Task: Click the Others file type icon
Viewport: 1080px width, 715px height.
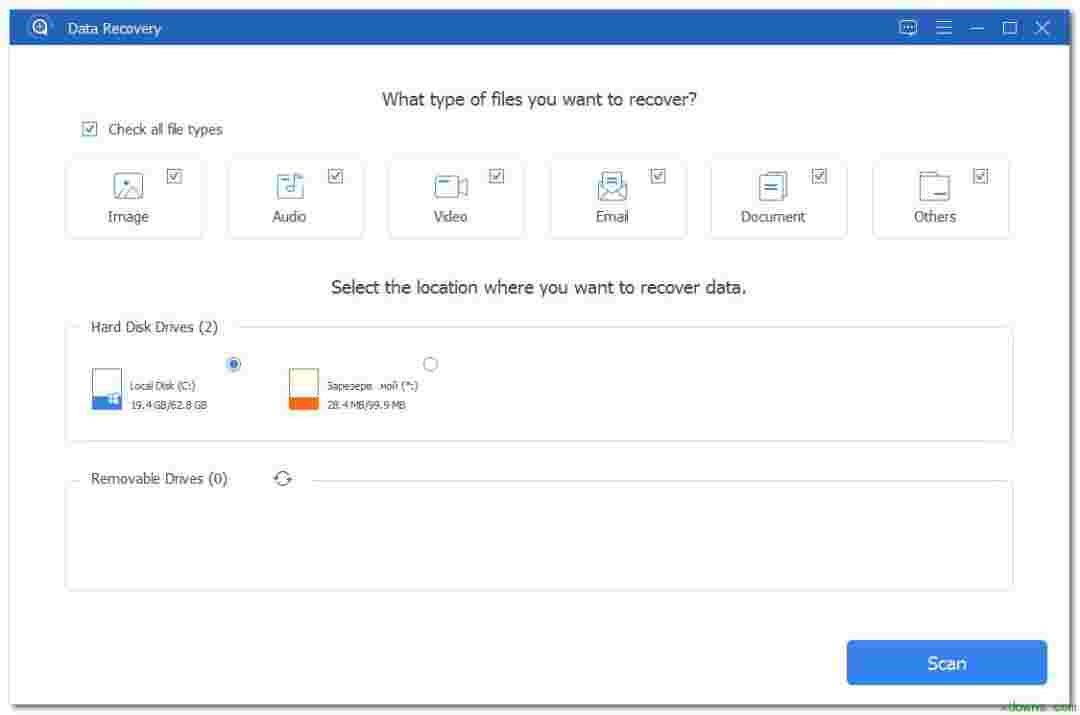Action: pyautogui.click(x=932, y=186)
